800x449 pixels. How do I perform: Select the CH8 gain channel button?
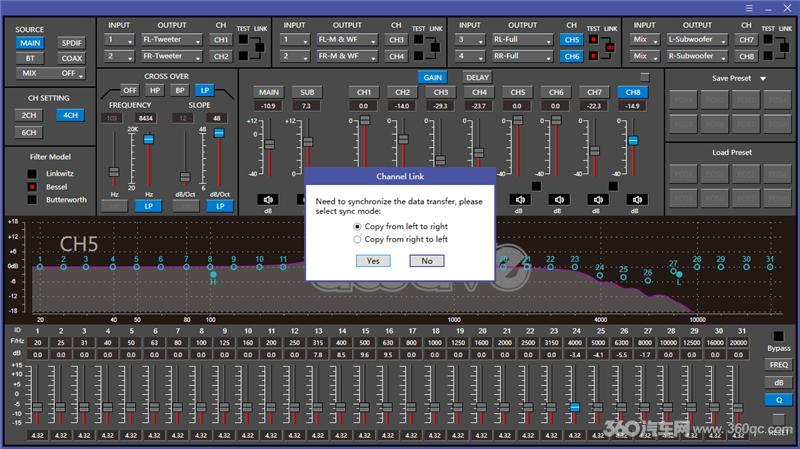pyautogui.click(x=633, y=92)
